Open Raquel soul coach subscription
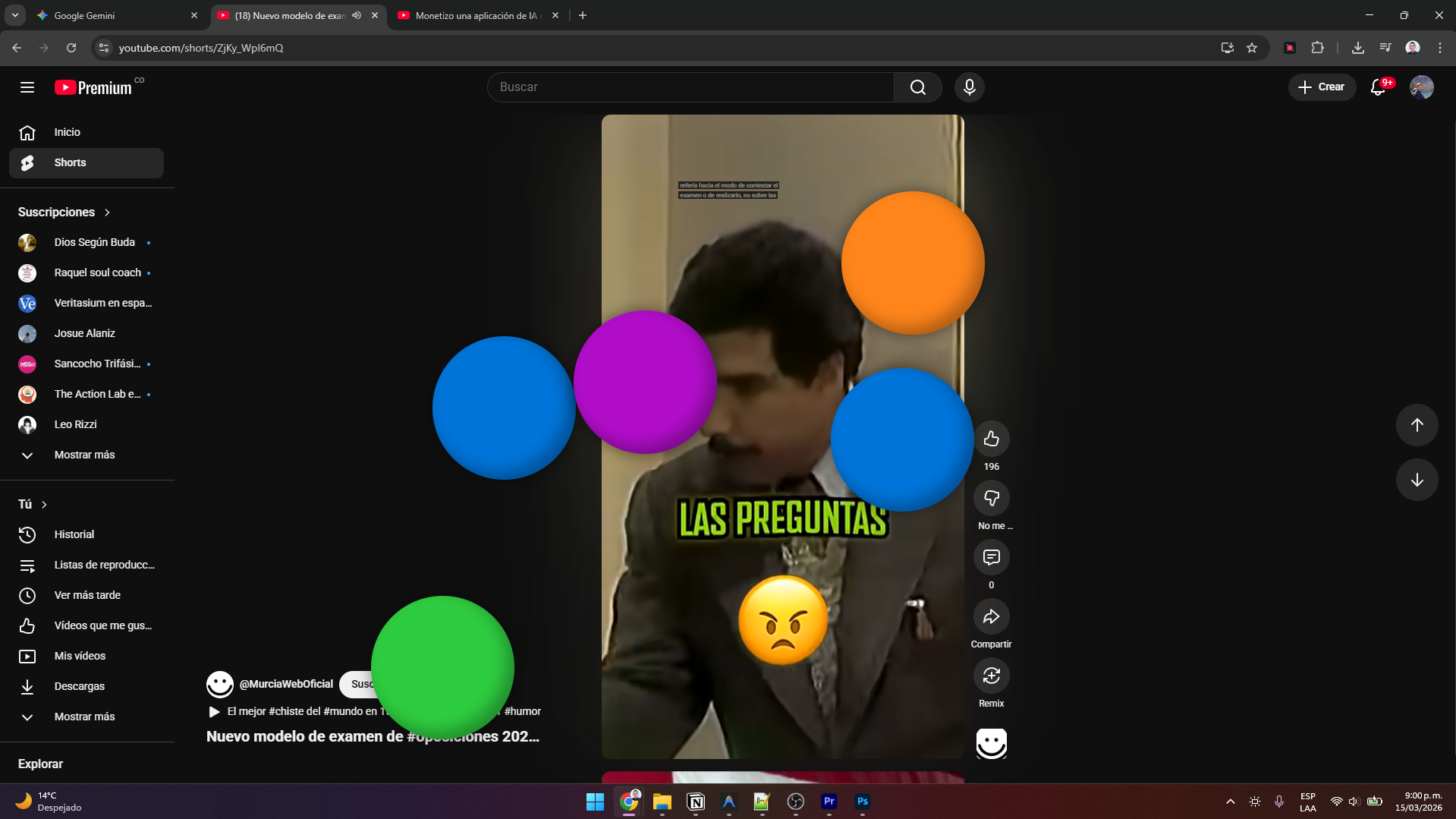The image size is (1456, 819). (x=86, y=272)
